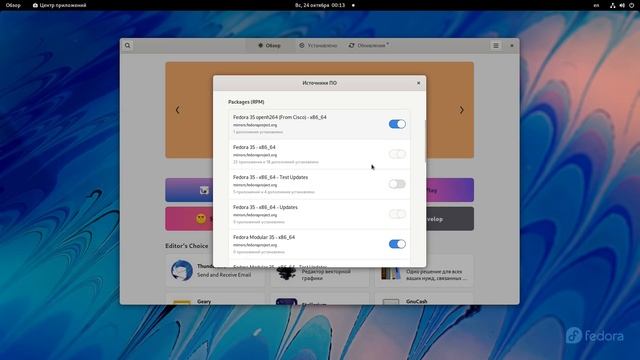Image resolution: width=640 pixels, height=360 pixels.
Task: Open the Geary app card
Action: pyautogui.click(x=216, y=299)
